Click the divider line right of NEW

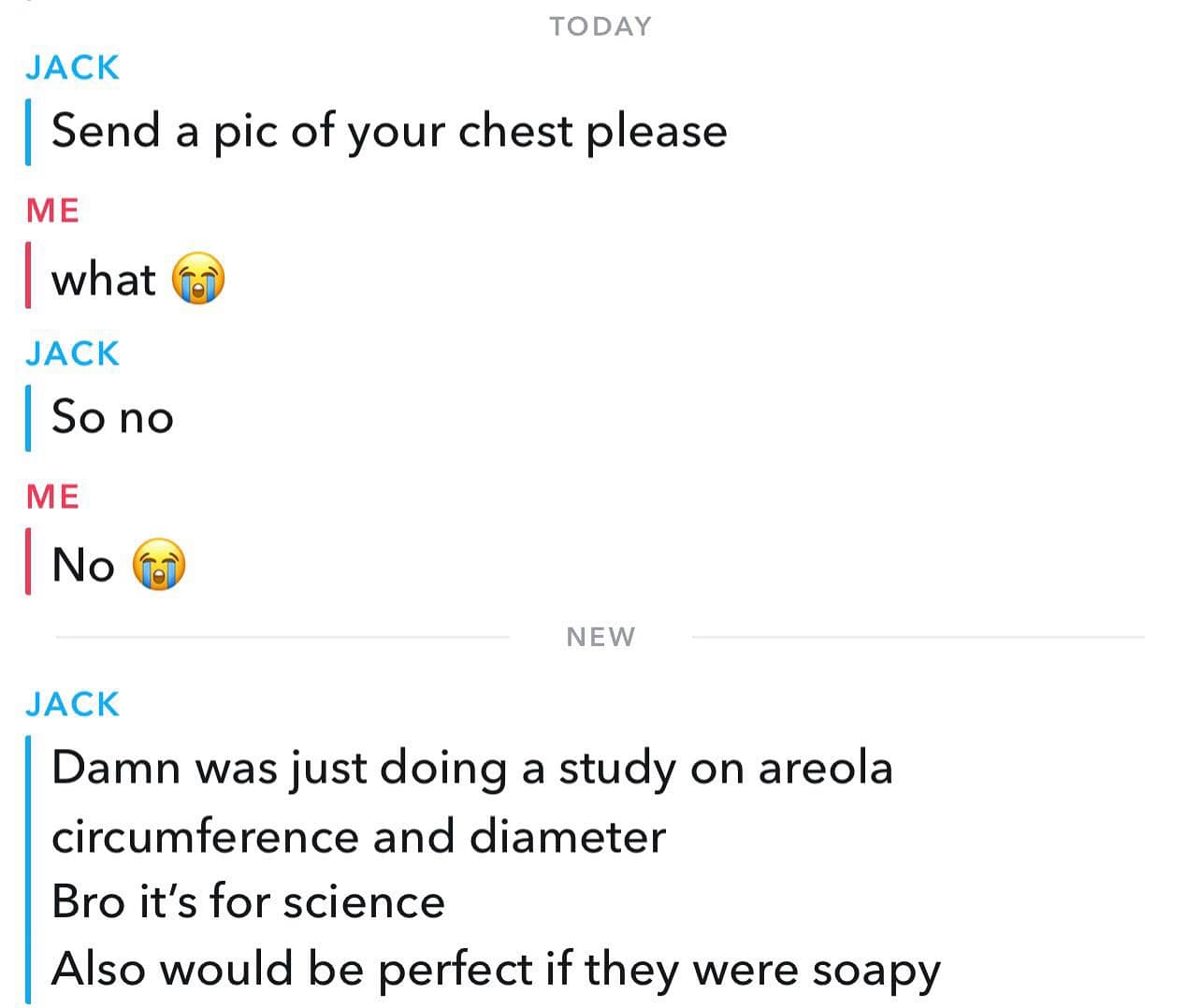(917, 637)
